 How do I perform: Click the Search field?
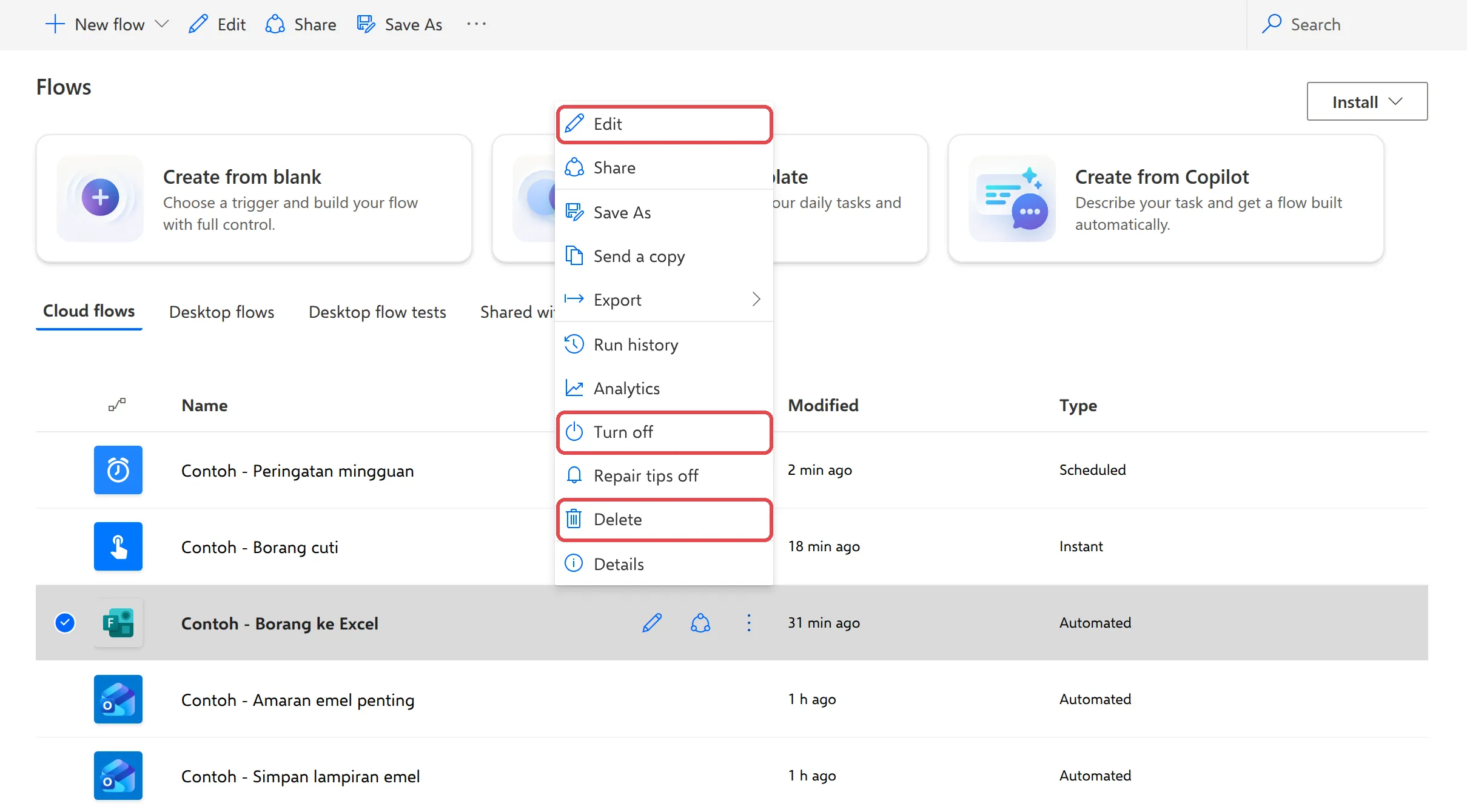coord(1357,24)
